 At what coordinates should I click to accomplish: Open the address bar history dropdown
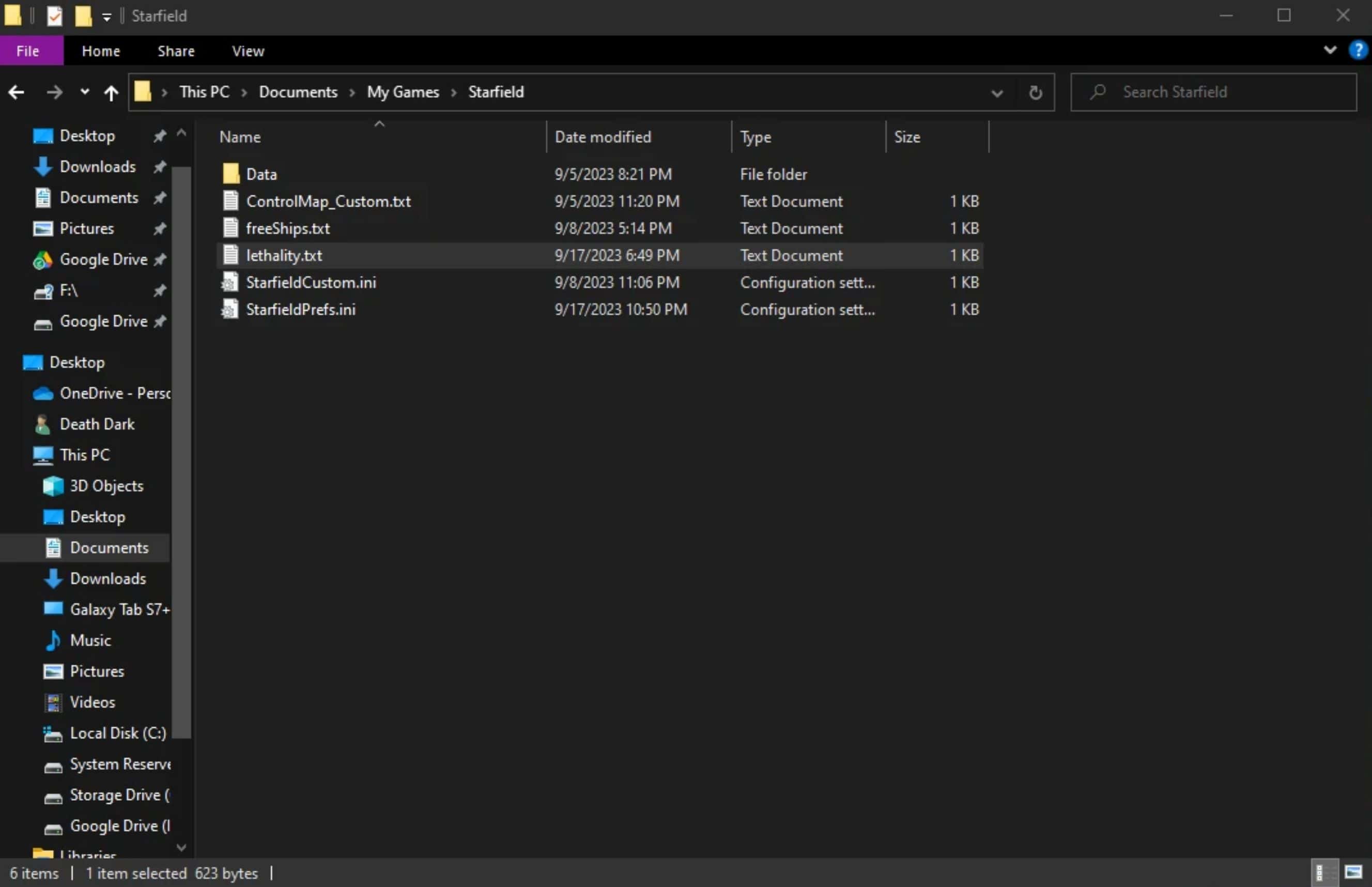(x=997, y=93)
